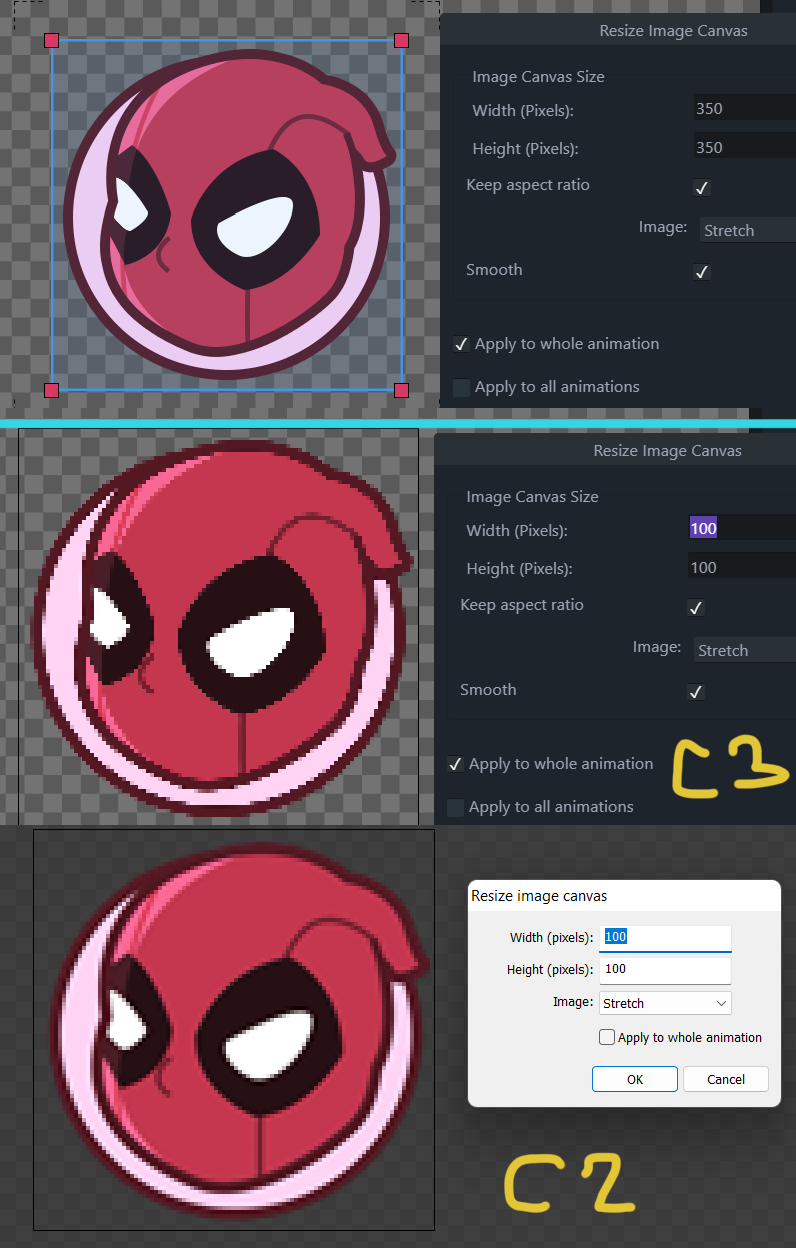Click the top-right red selection handle
Image resolution: width=796 pixels, height=1248 pixels.
click(x=401, y=40)
